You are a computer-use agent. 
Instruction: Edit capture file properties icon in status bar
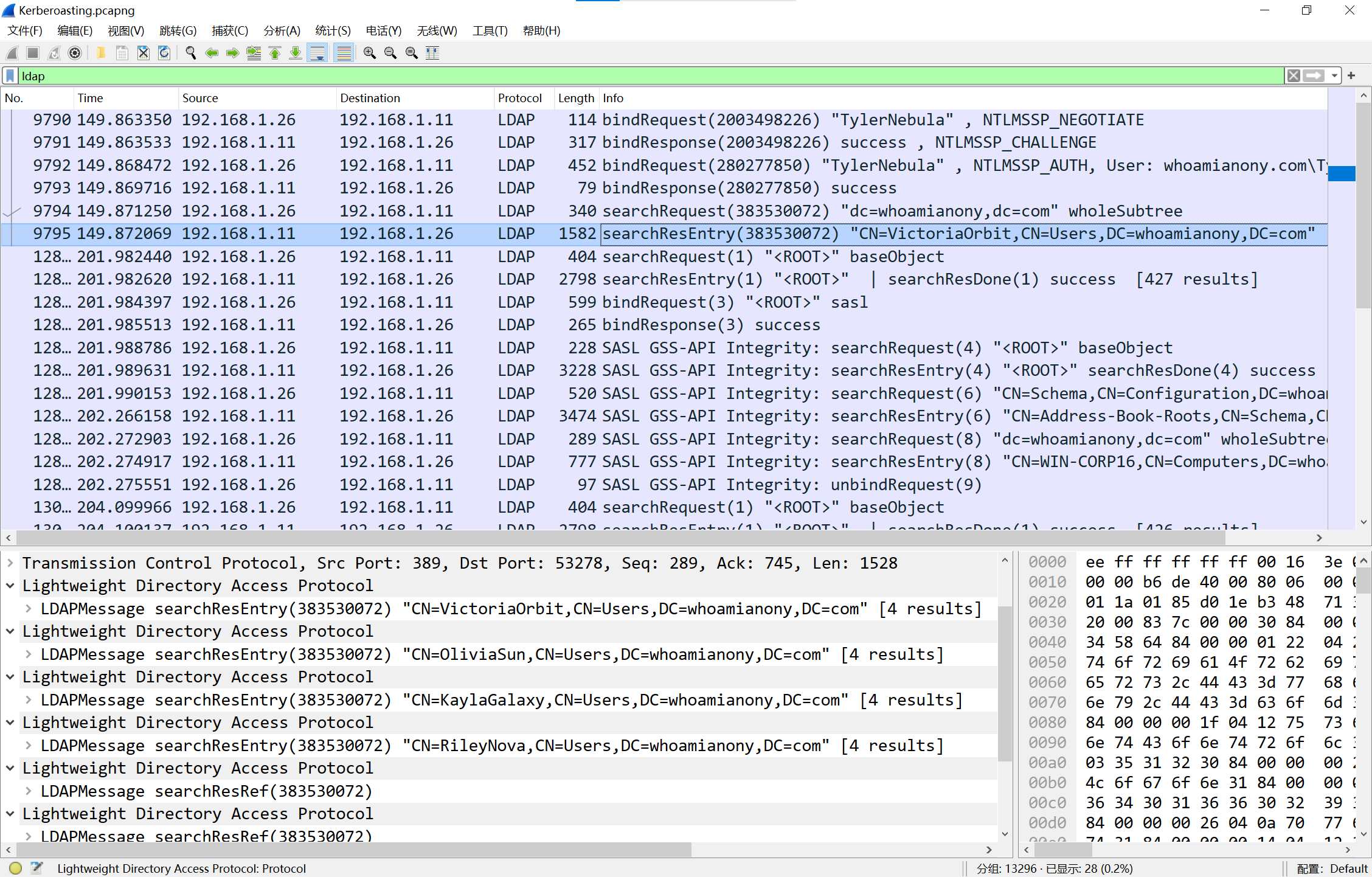(x=36, y=868)
